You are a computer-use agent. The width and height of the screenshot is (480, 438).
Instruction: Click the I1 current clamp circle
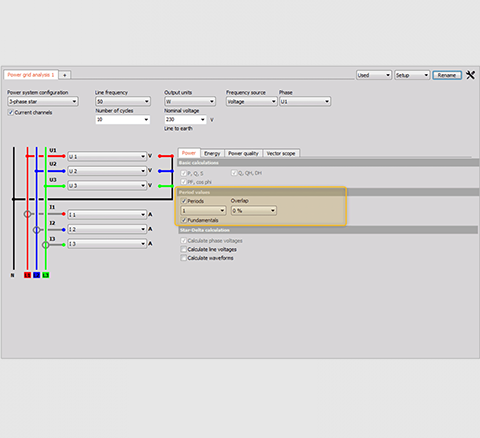[x=28, y=214]
